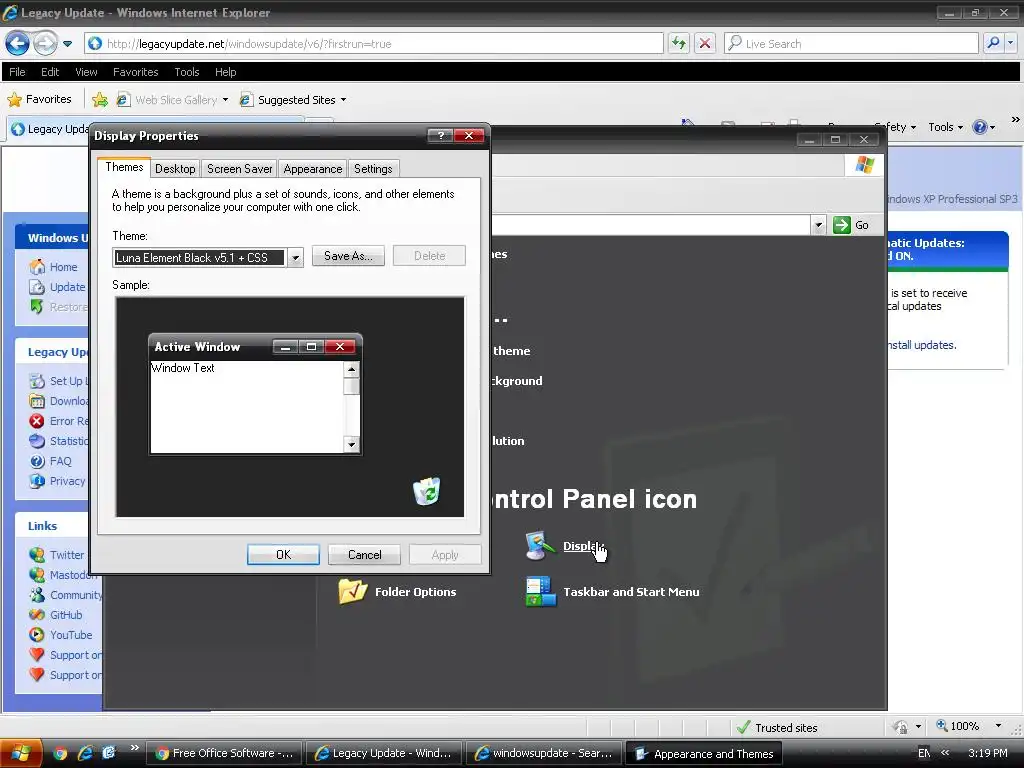The height and width of the screenshot is (768, 1024).
Task: Click the Live Search magnifier button
Action: [x=993, y=44]
